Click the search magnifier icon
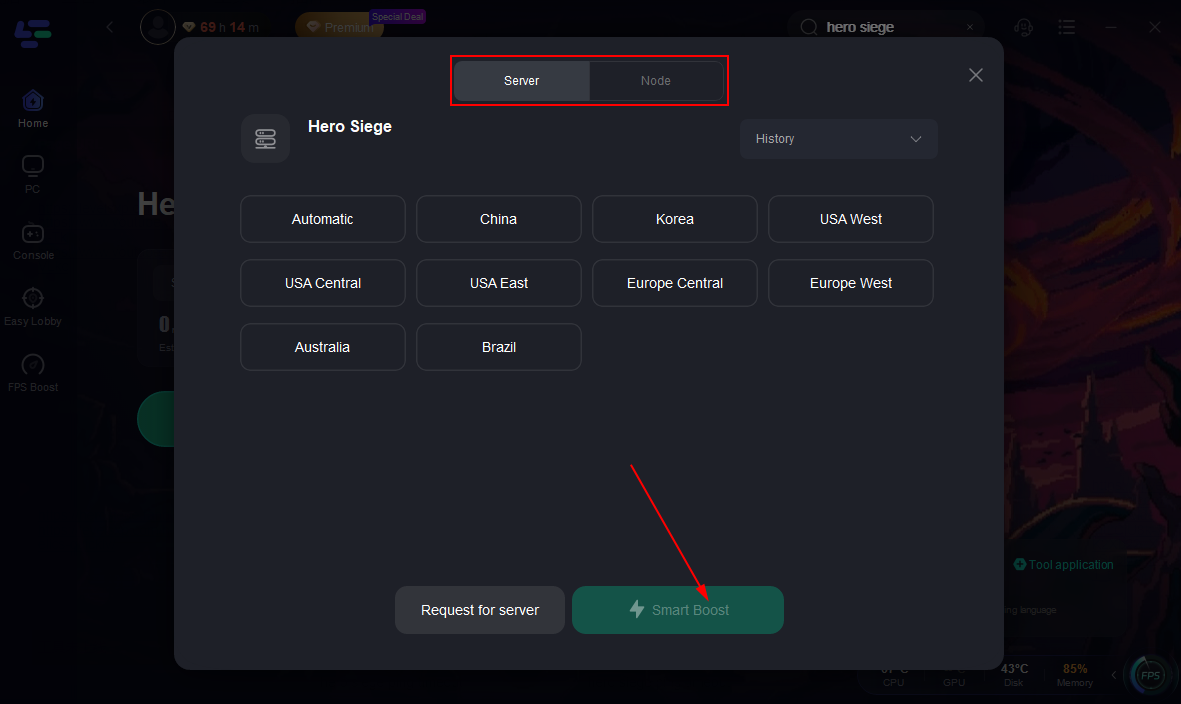The height and width of the screenshot is (704, 1181). [809, 27]
